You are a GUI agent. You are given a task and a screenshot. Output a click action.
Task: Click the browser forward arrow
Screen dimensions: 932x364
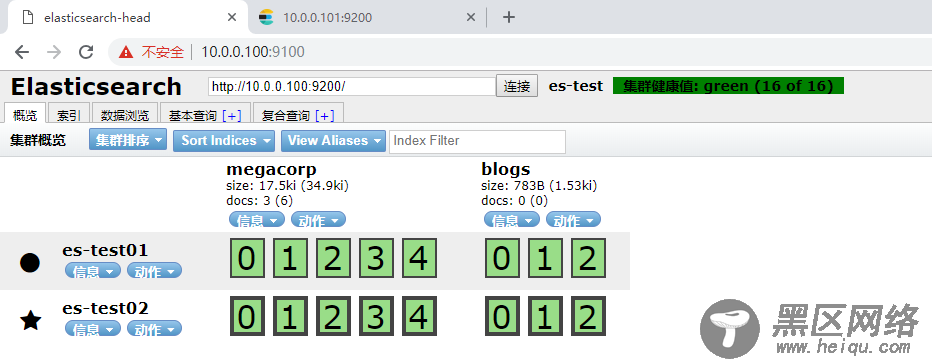[x=54, y=52]
